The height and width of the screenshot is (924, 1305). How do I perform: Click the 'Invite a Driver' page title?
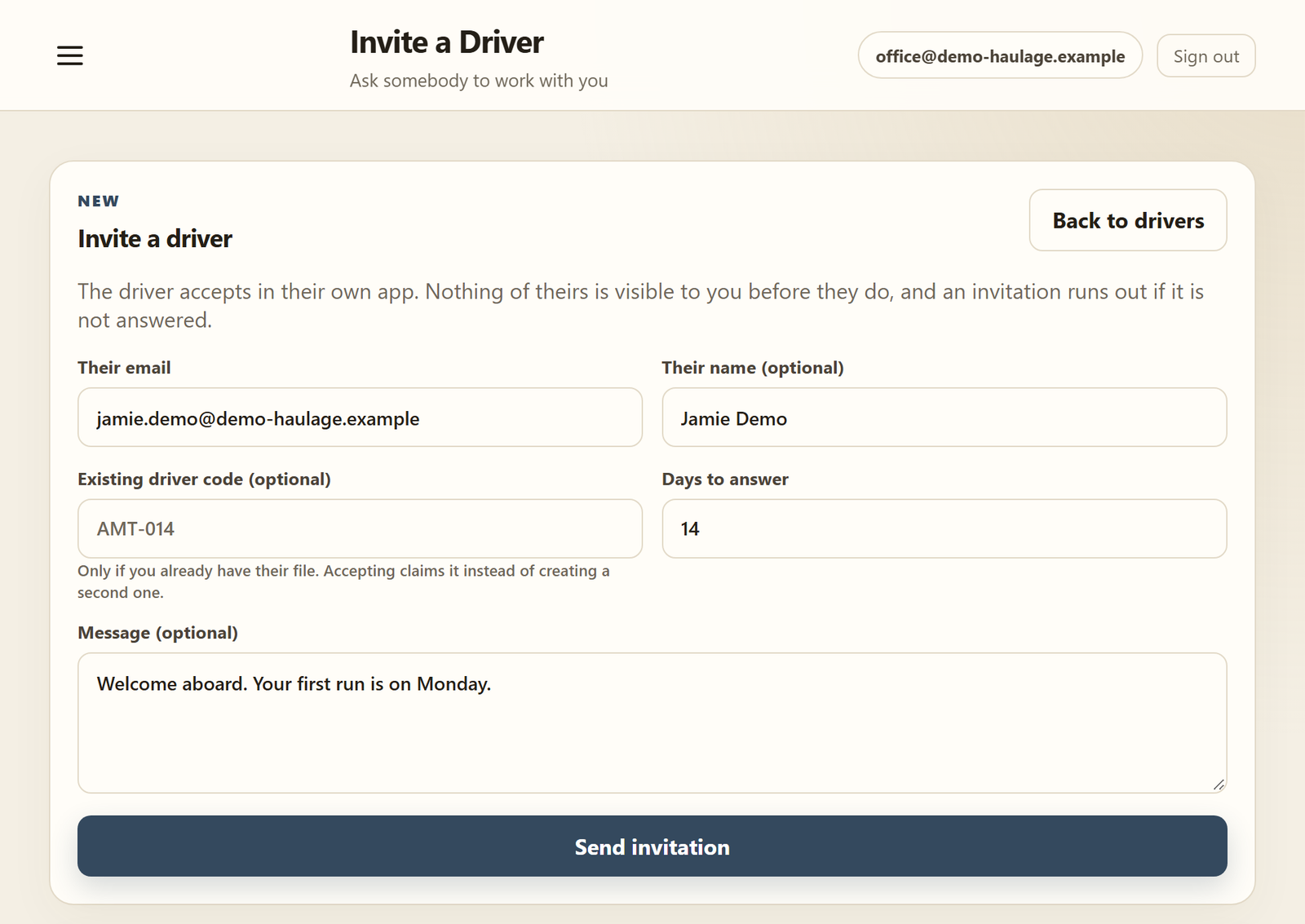coord(447,42)
